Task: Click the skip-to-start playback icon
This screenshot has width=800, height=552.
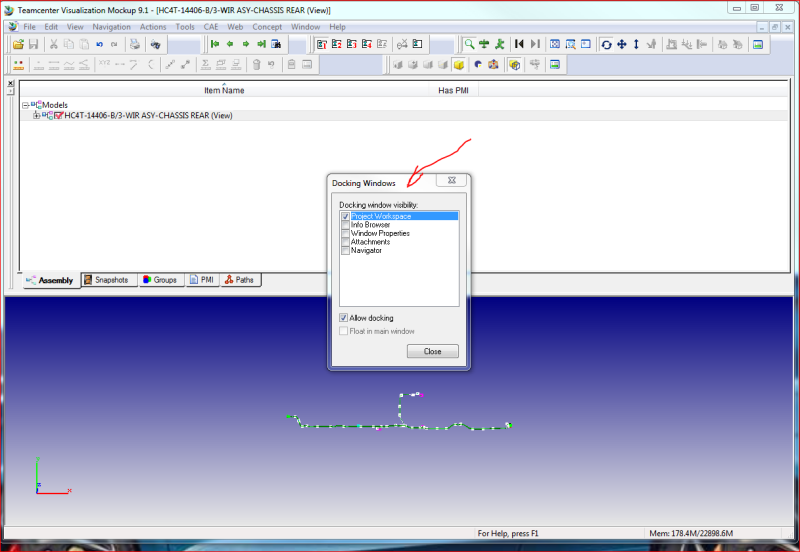Action: tap(519, 44)
